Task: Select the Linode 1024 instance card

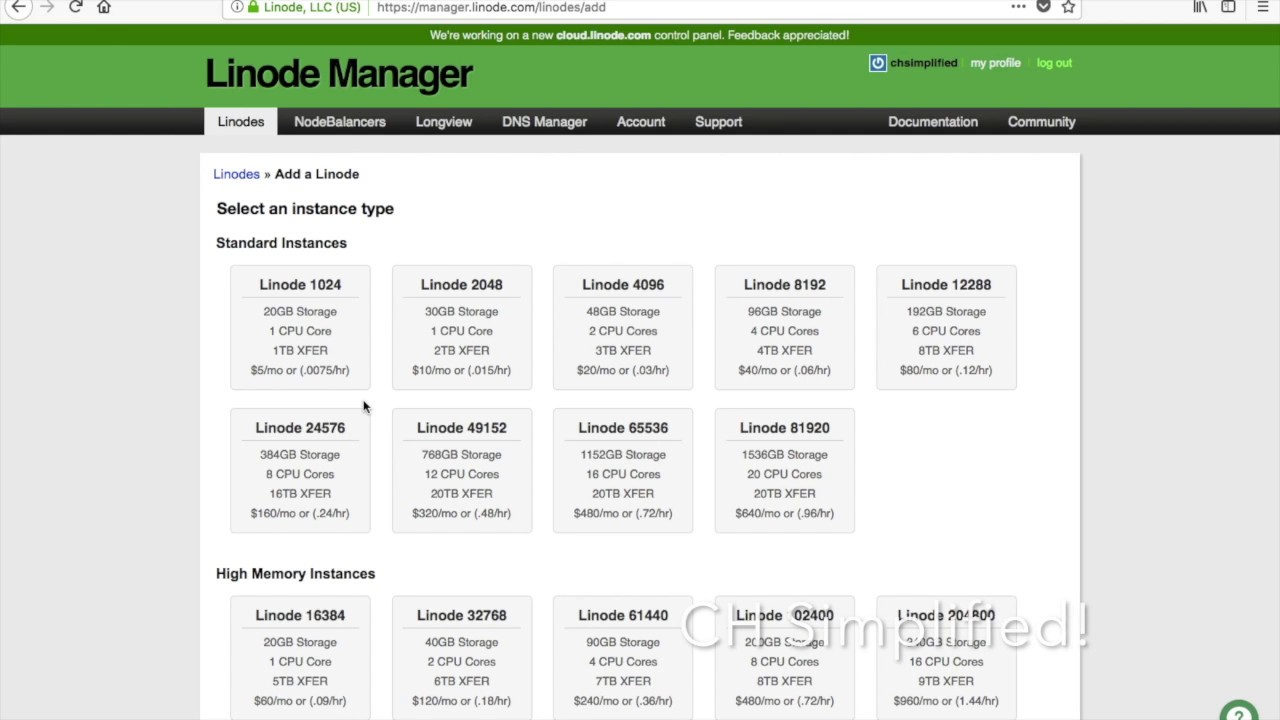Action: [x=300, y=327]
